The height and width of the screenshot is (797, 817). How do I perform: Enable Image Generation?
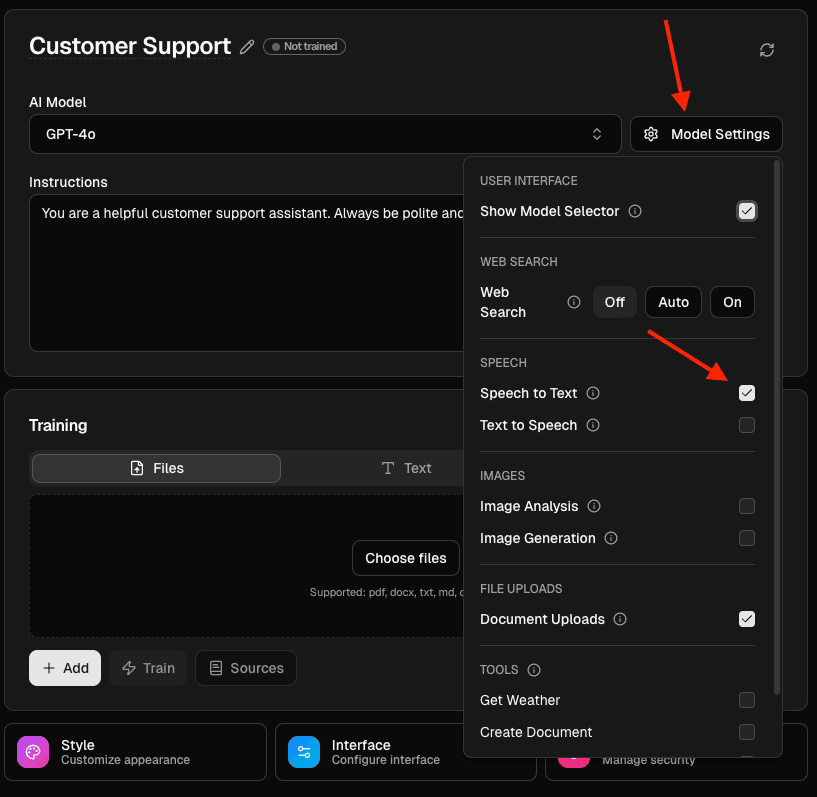coord(747,538)
